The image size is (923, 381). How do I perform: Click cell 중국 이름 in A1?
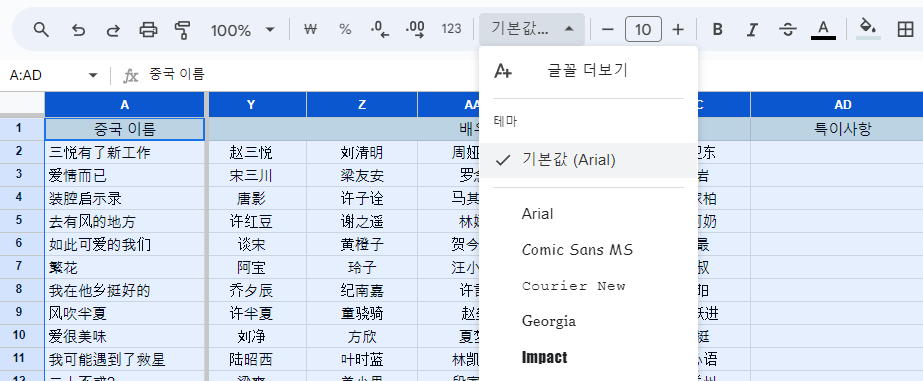(125, 129)
